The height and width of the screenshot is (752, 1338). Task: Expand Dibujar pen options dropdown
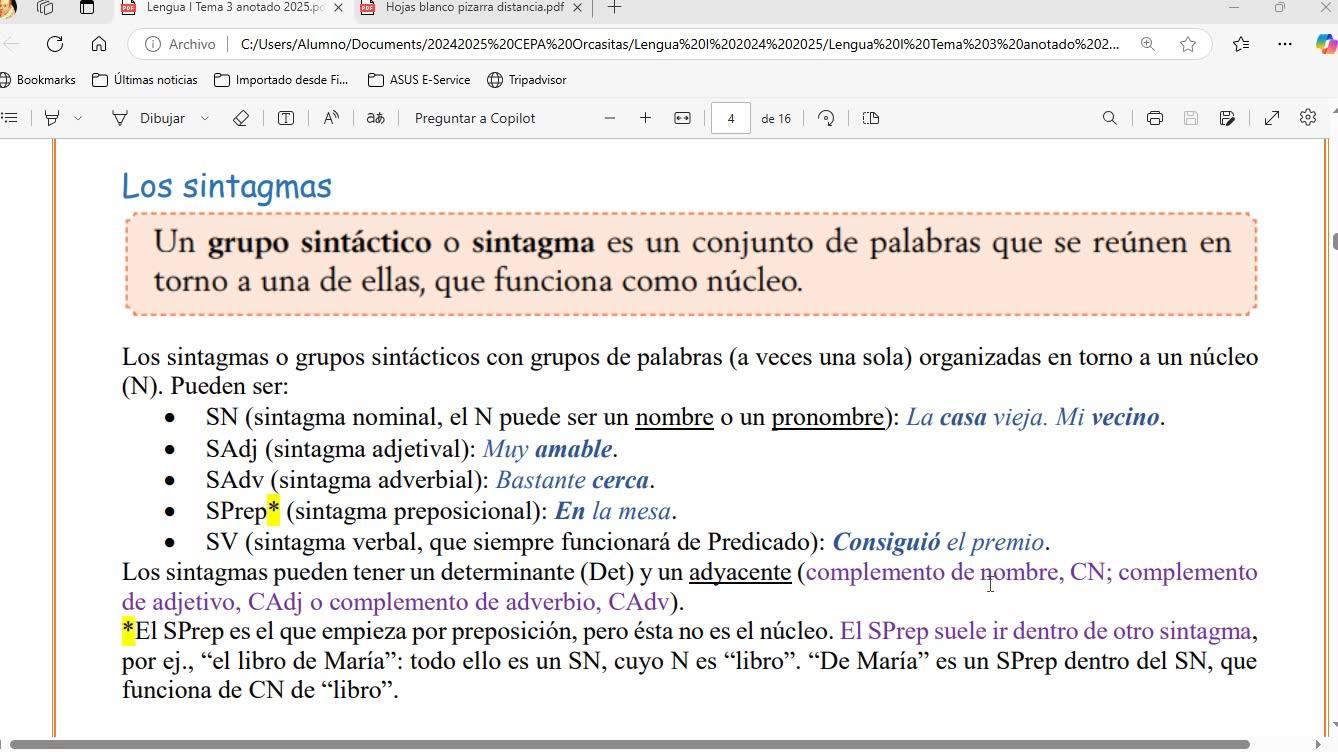(x=205, y=118)
